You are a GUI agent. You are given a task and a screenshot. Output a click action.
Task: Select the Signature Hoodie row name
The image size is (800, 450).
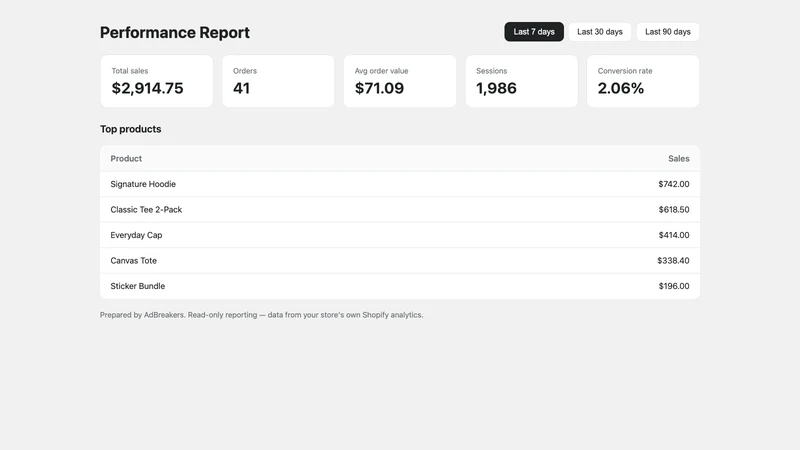[143, 184]
